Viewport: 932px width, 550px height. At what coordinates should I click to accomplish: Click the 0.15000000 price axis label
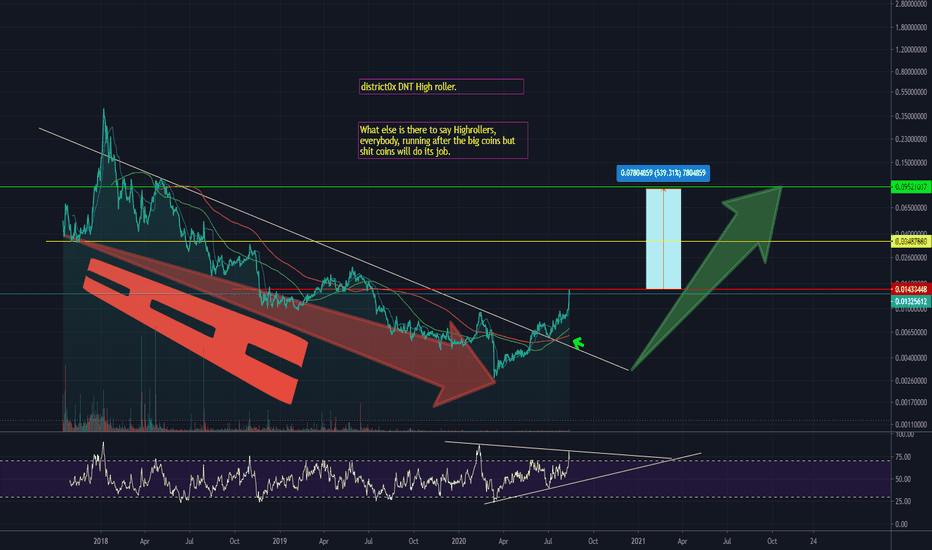911,163
